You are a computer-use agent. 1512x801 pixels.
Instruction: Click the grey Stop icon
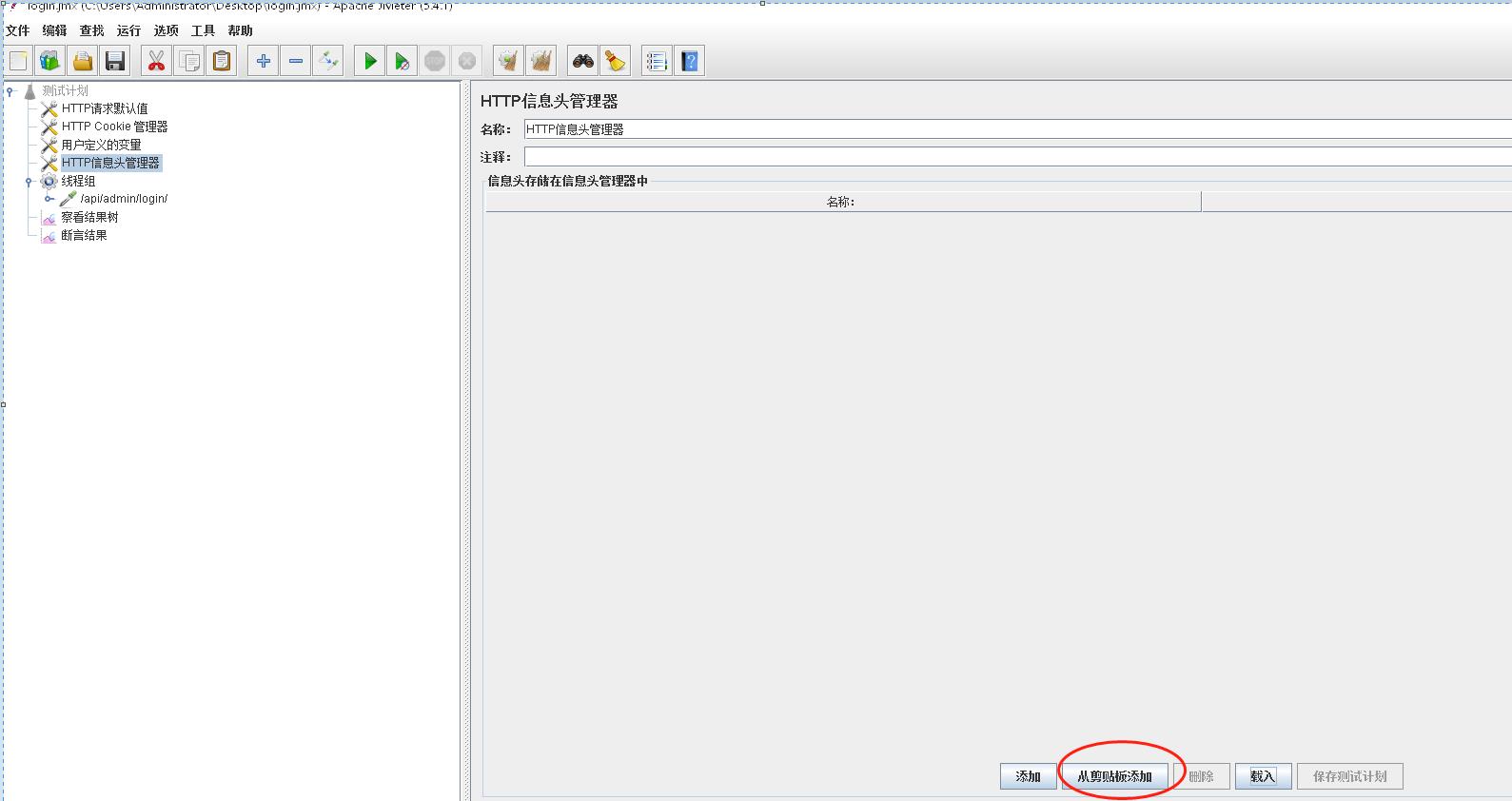[435, 62]
